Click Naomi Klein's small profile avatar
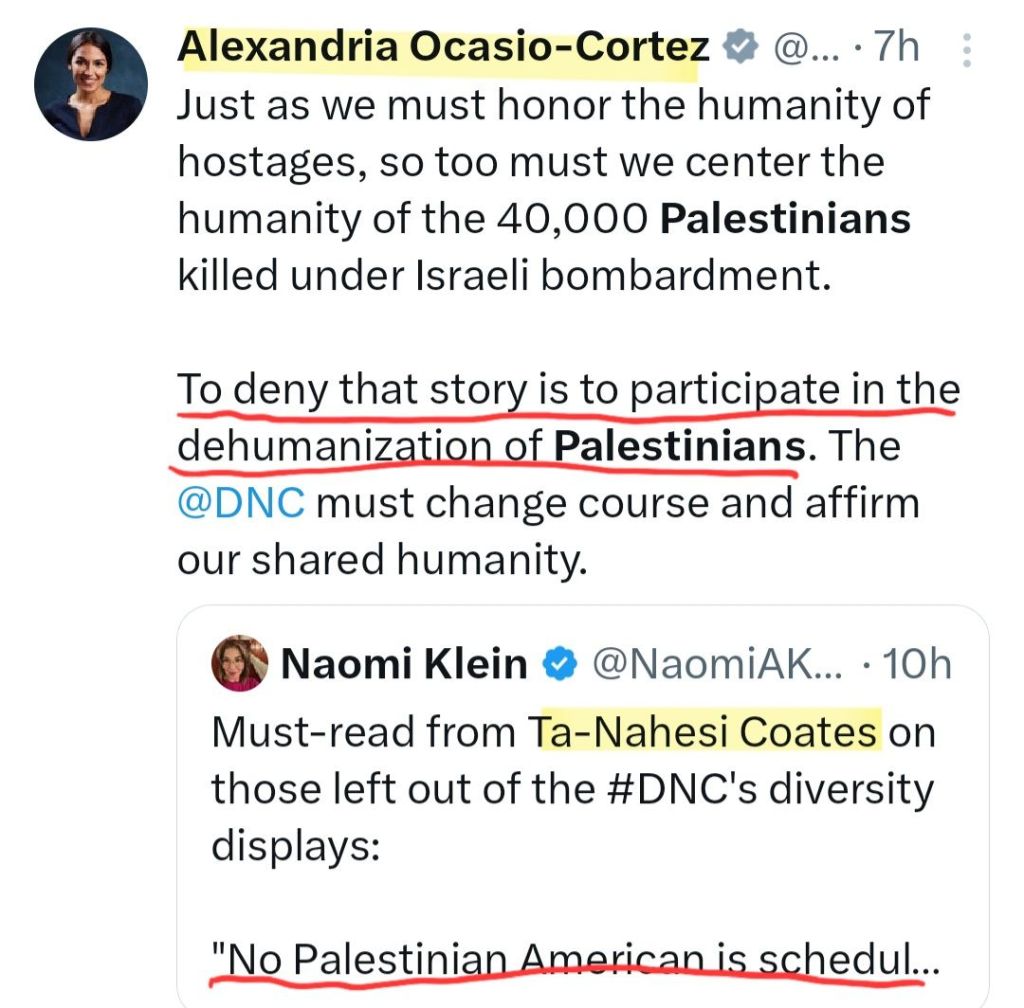This screenshot has height=1008, width=1024. 240,663
